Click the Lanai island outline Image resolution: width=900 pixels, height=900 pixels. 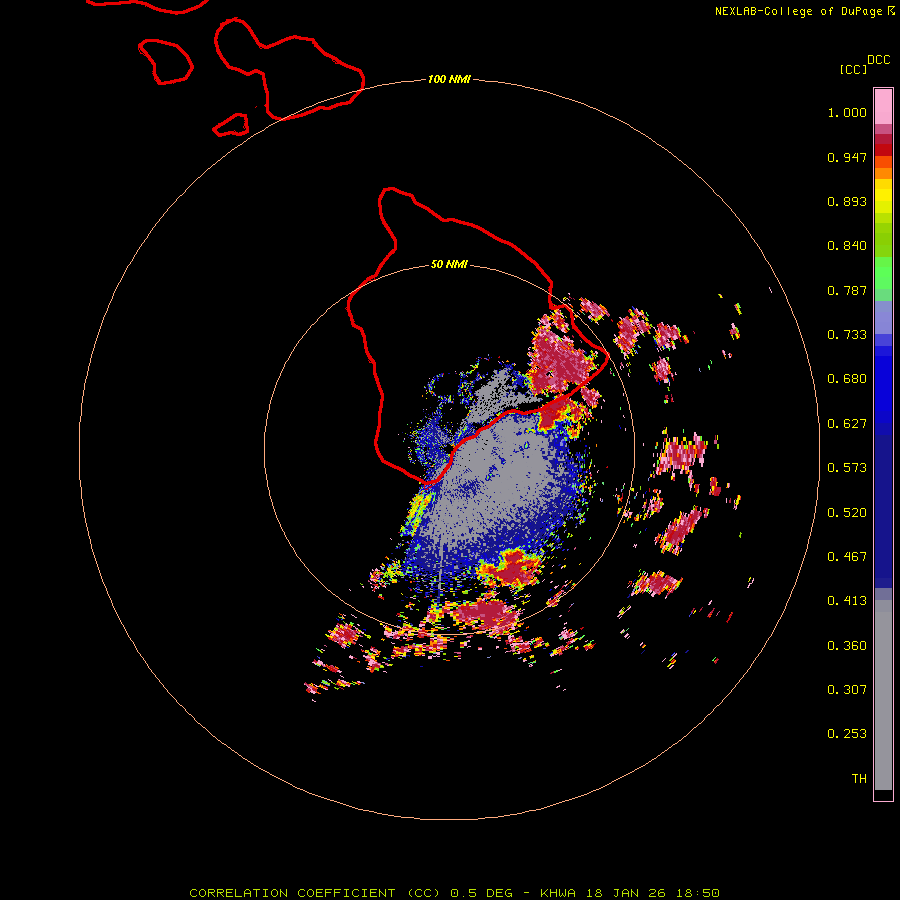click(x=165, y=61)
